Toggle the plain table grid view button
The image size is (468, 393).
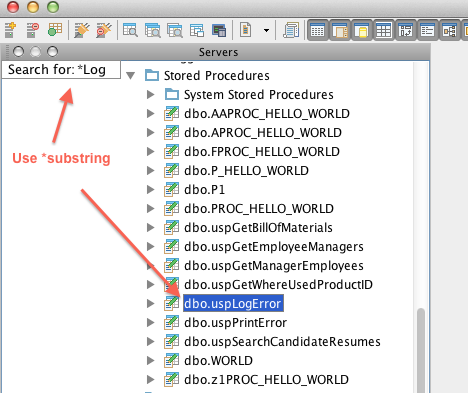coord(384,30)
